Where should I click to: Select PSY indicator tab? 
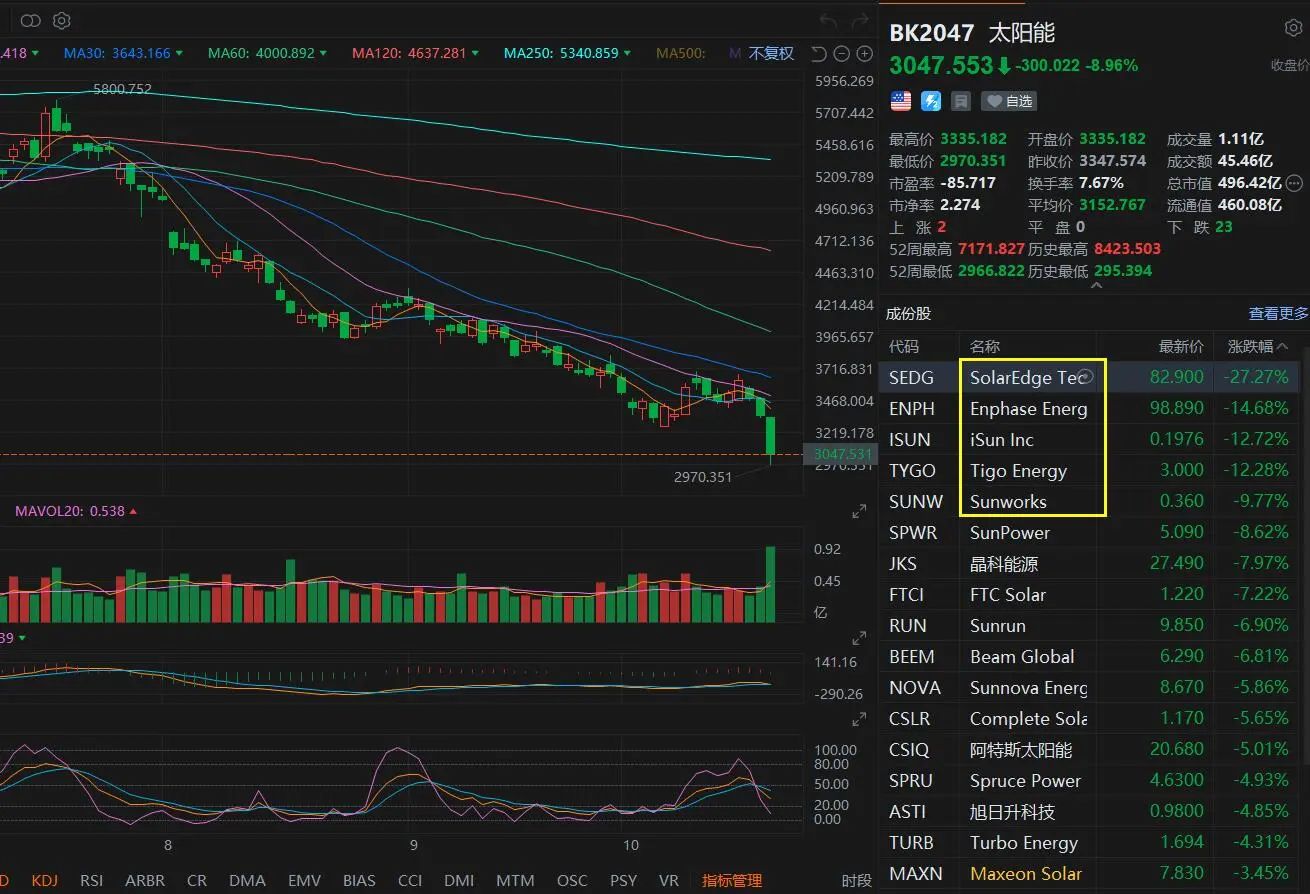coord(623,881)
